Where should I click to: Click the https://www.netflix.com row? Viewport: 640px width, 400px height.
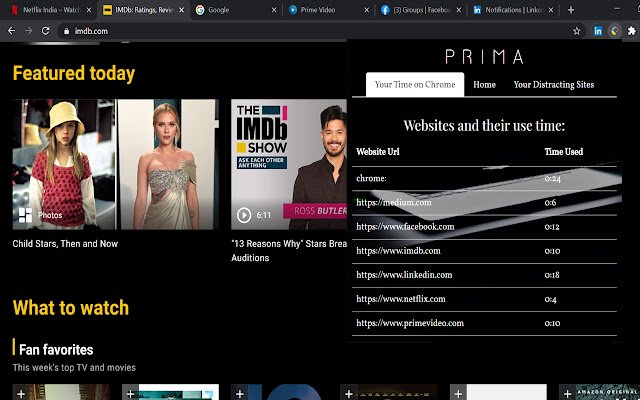click(x=484, y=299)
